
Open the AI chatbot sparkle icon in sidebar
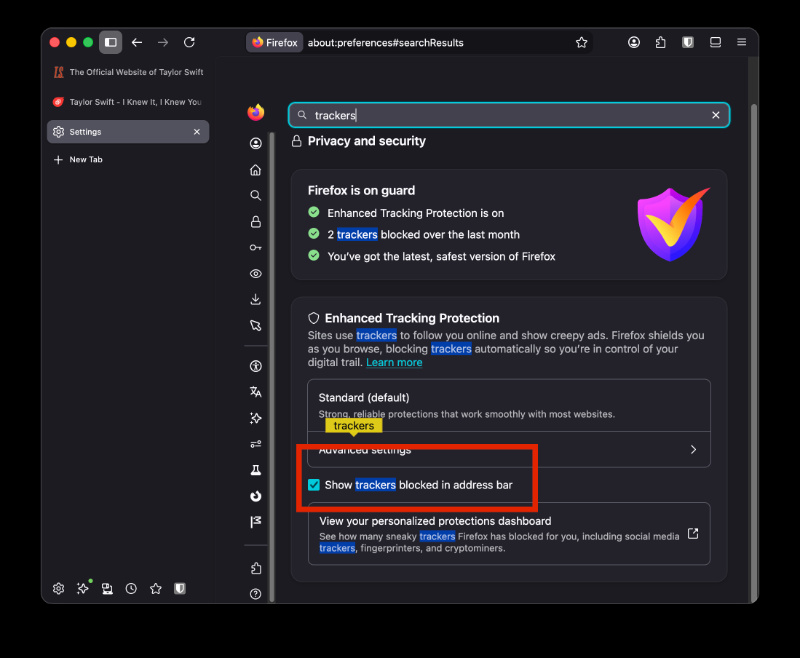pyautogui.click(x=83, y=589)
